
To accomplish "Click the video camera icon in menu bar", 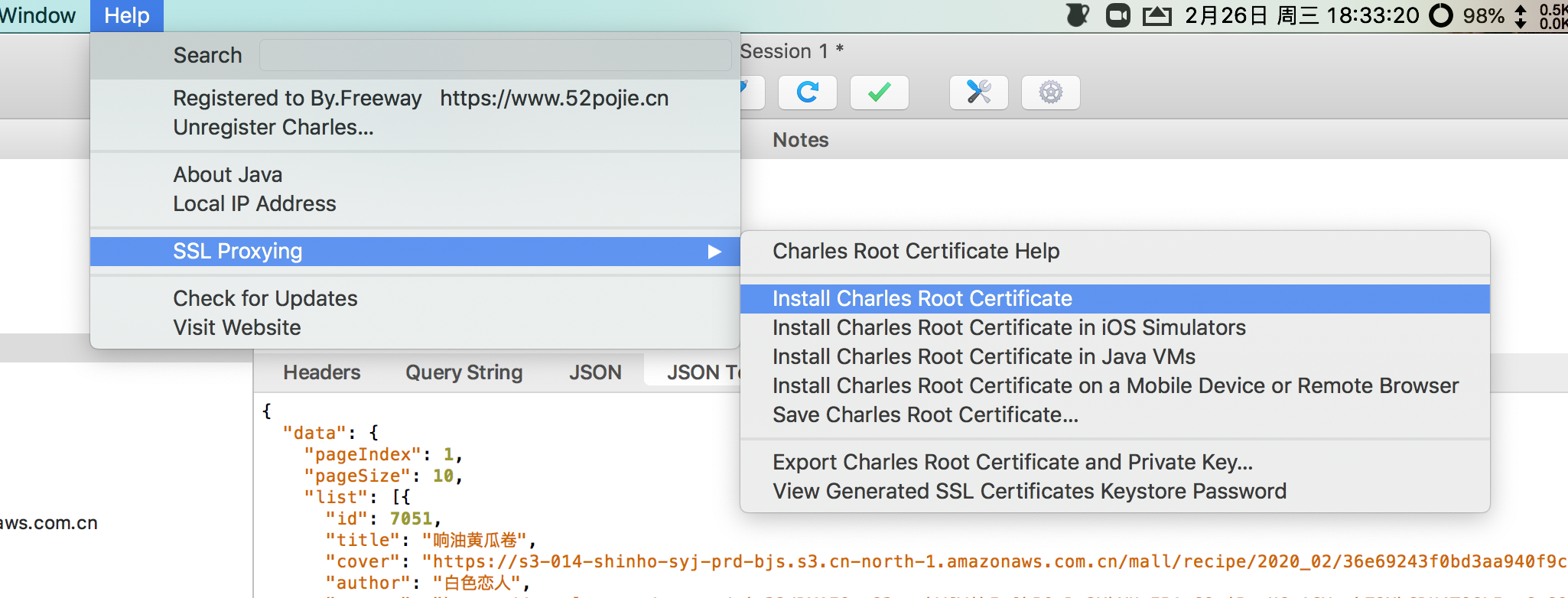I will [1117, 15].
